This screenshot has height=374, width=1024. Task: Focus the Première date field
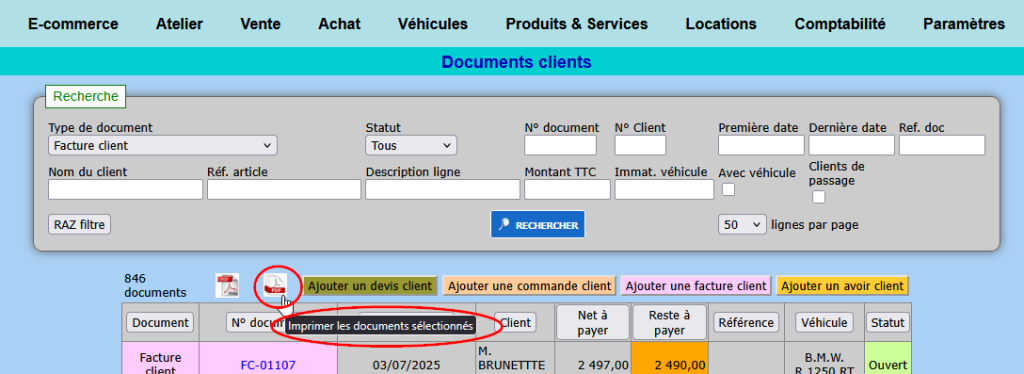click(x=761, y=145)
